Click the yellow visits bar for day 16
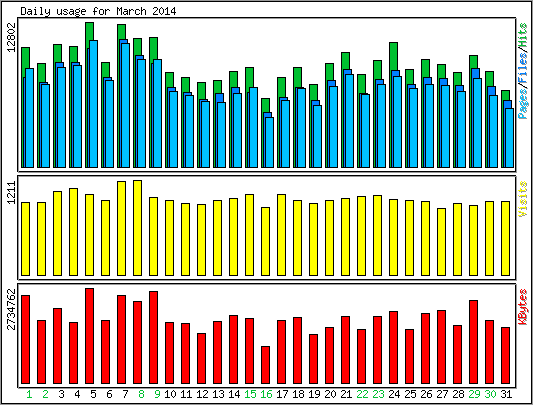This screenshot has width=533, height=405. 265,241
